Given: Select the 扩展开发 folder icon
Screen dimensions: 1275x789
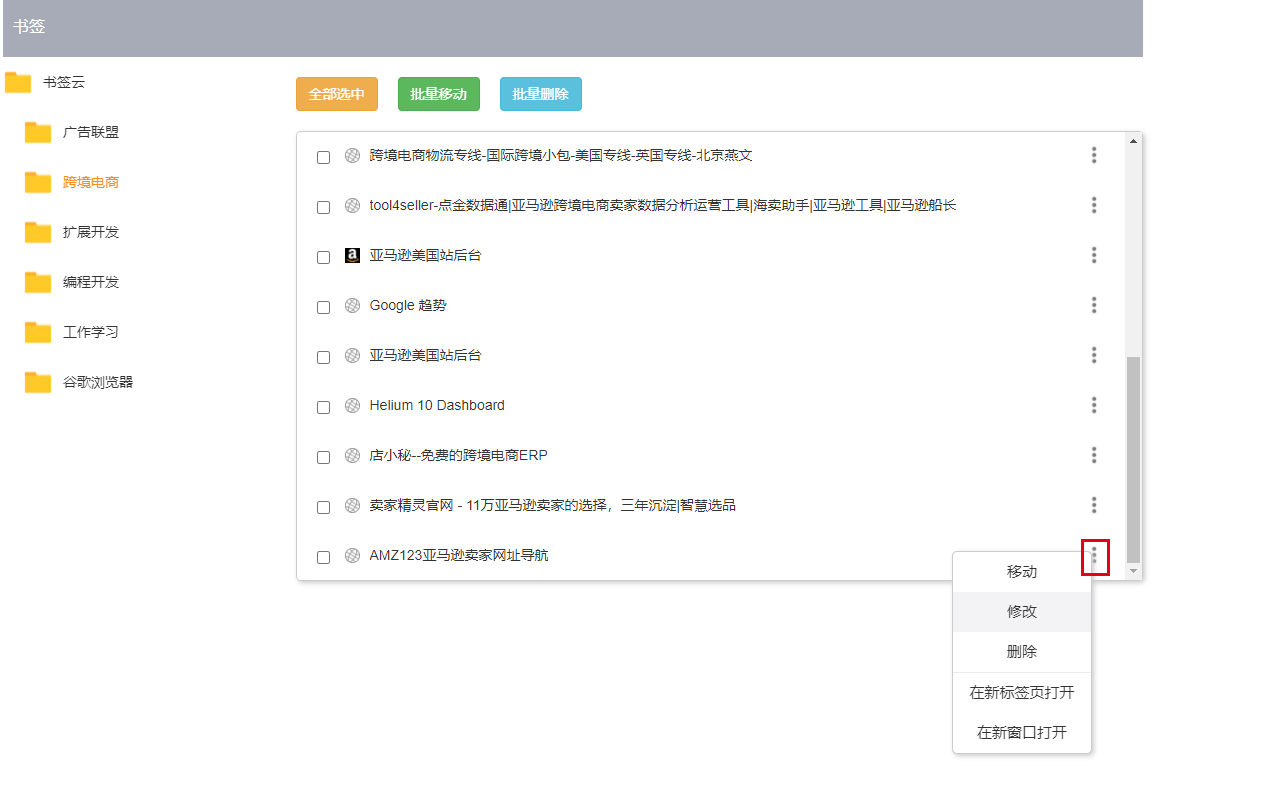Looking at the screenshot, I should point(38,232).
